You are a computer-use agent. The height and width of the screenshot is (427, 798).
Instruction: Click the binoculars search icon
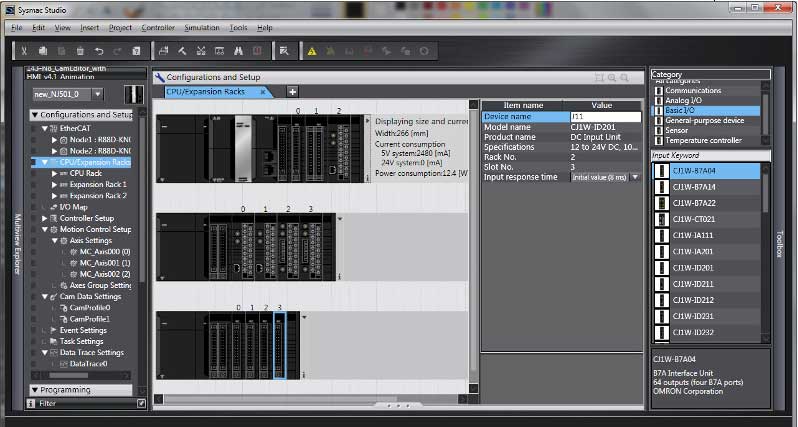pos(238,50)
